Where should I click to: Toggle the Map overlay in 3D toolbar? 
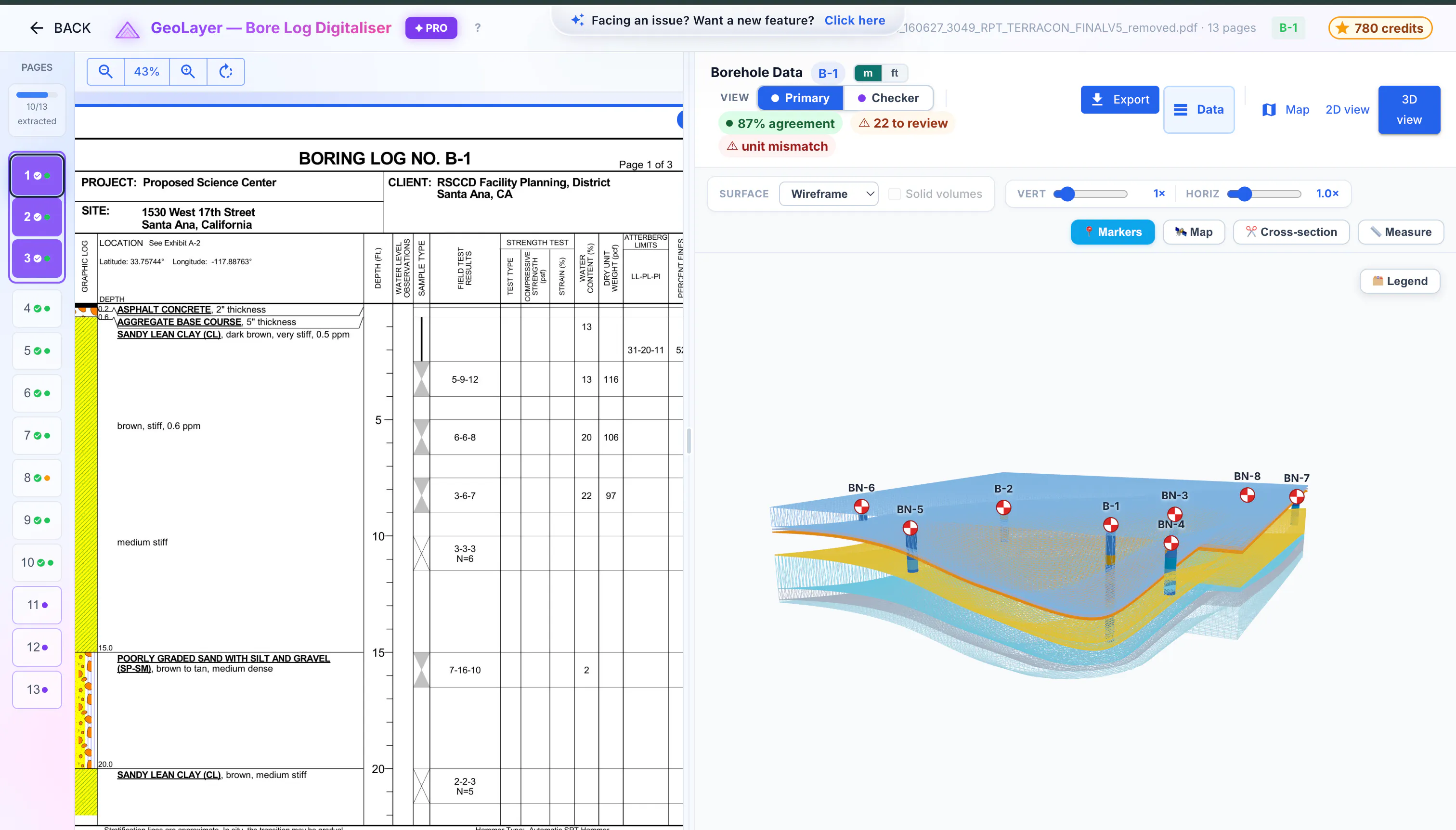coord(1194,232)
